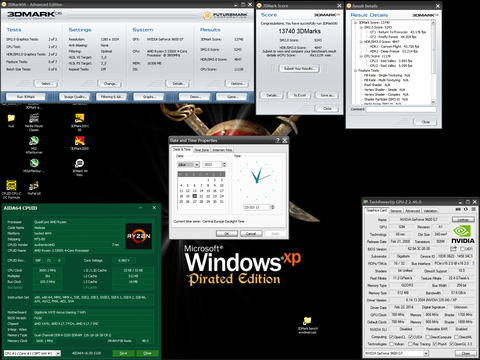This screenshot has height=360, width=480.
Task: Toggle the Ray Tracing checkbox in GPU-Z
Action: [x=410, y=344]
